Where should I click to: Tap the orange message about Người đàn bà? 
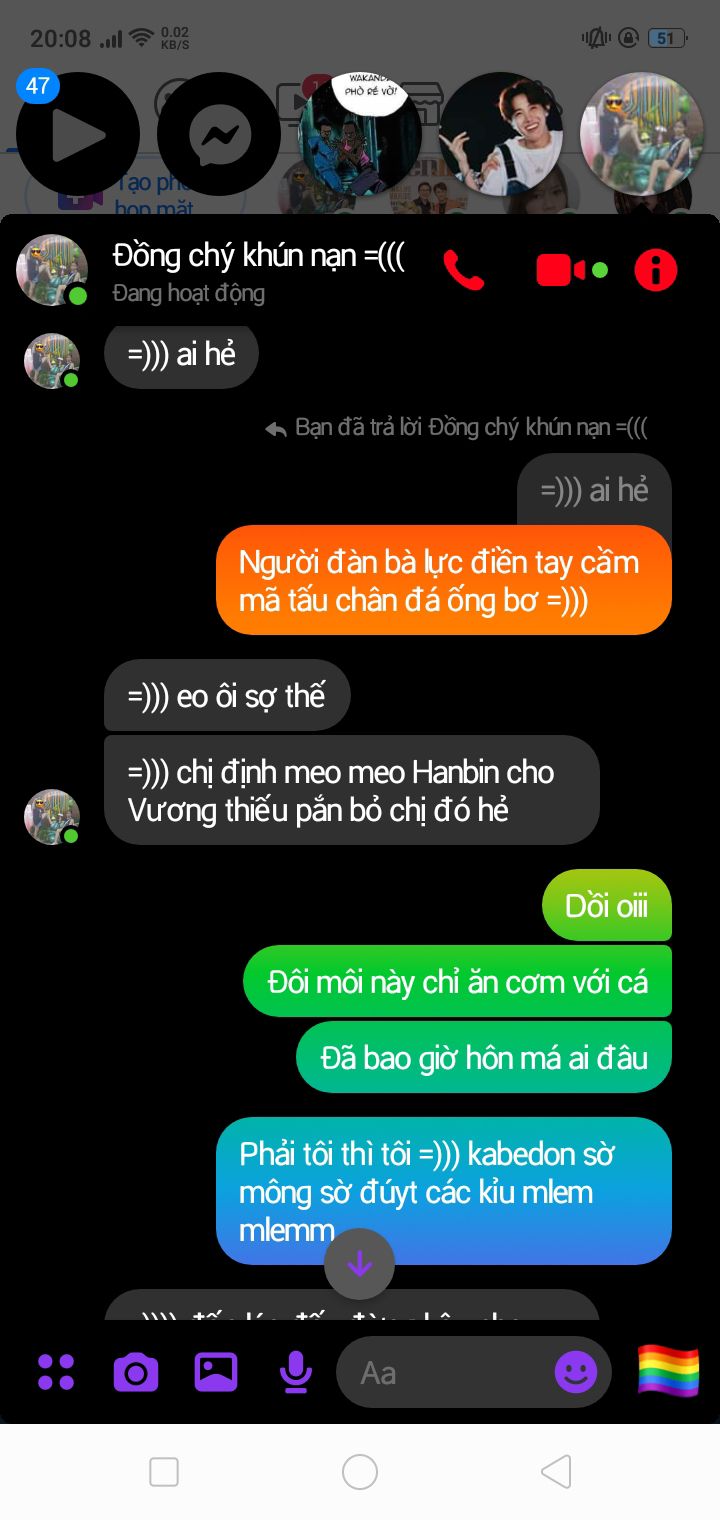[x=444, y=580]
